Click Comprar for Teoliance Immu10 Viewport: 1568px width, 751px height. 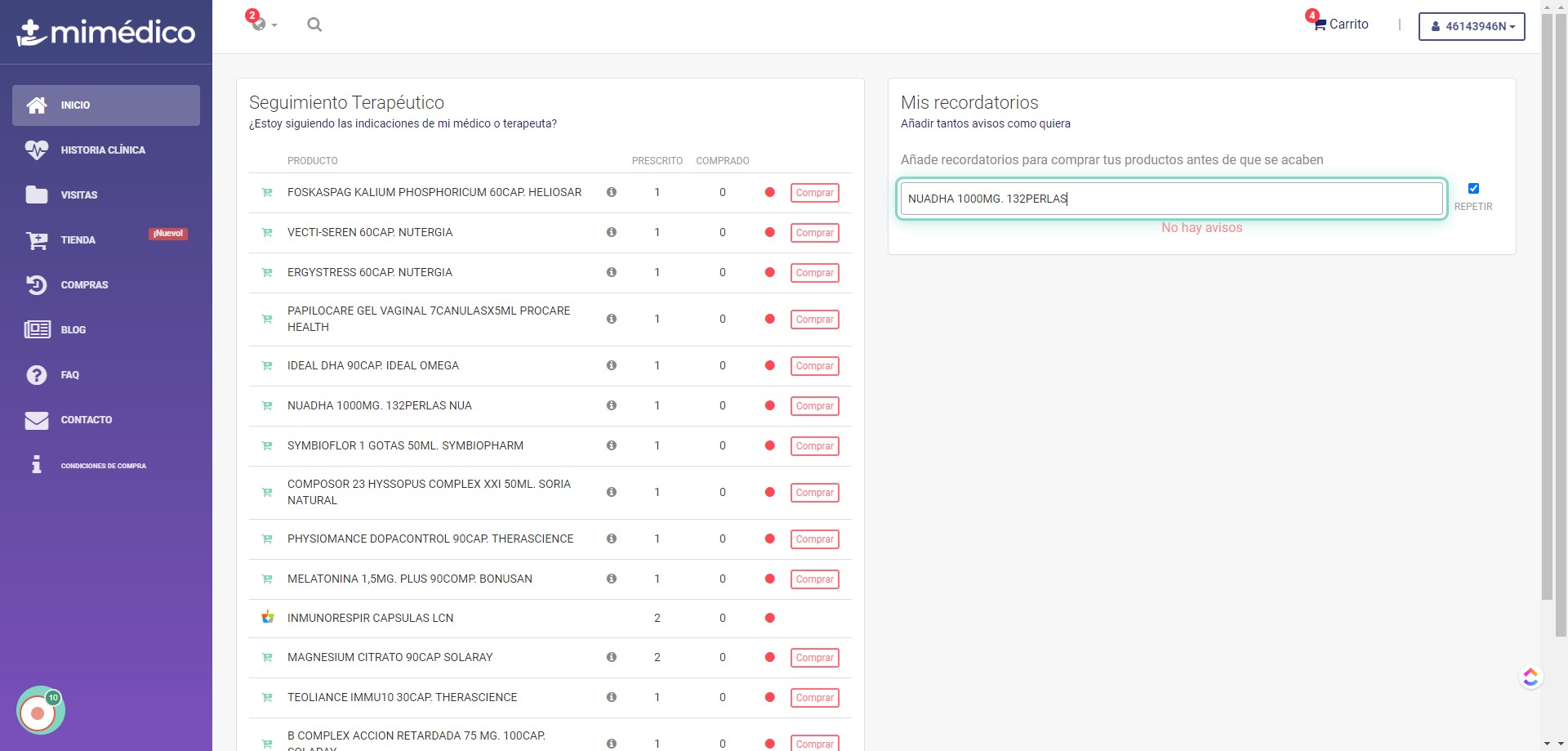[814, 698]
